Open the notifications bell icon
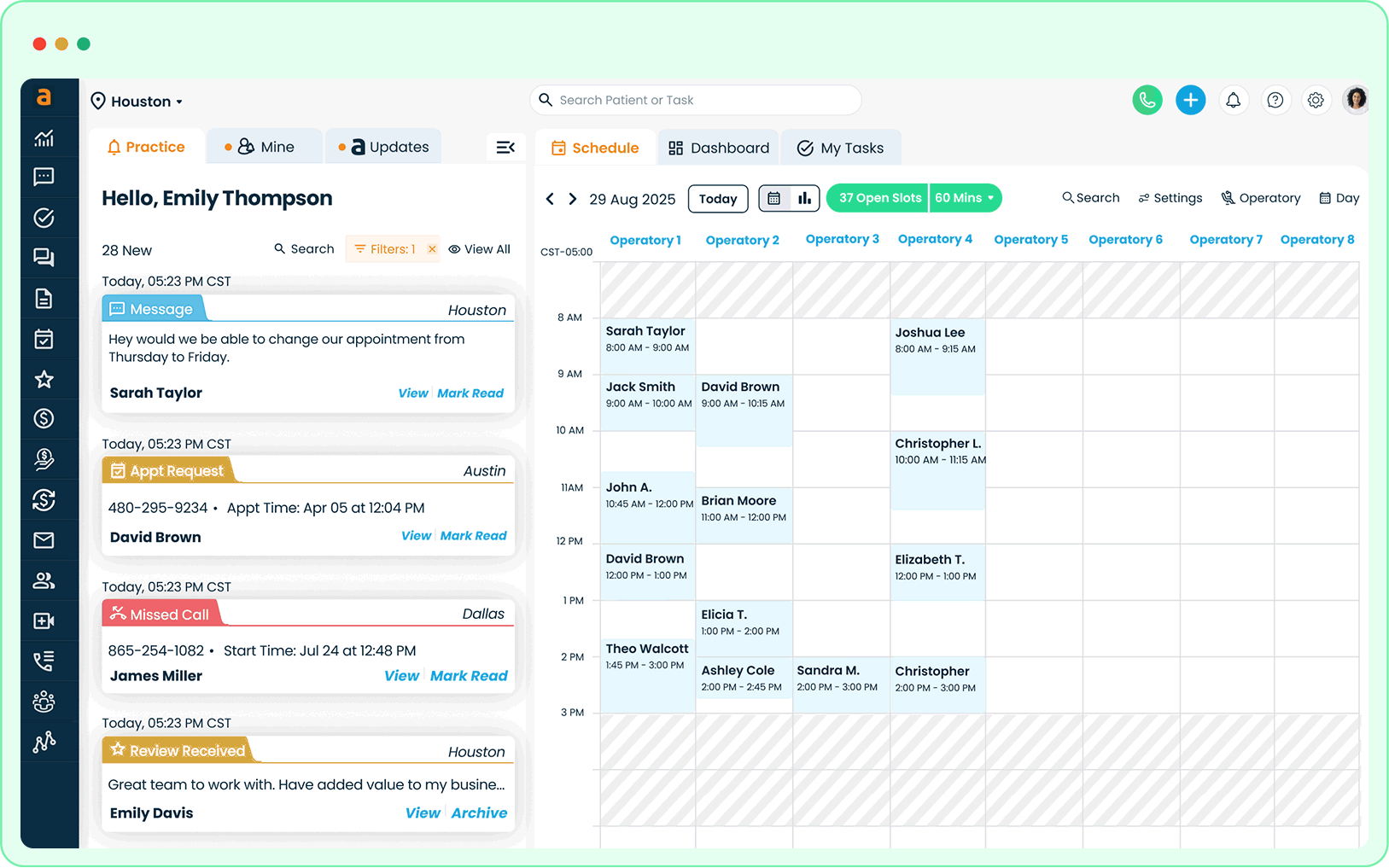The height and width of the screenshot is (868, 1389). (x=1233, y=101)
